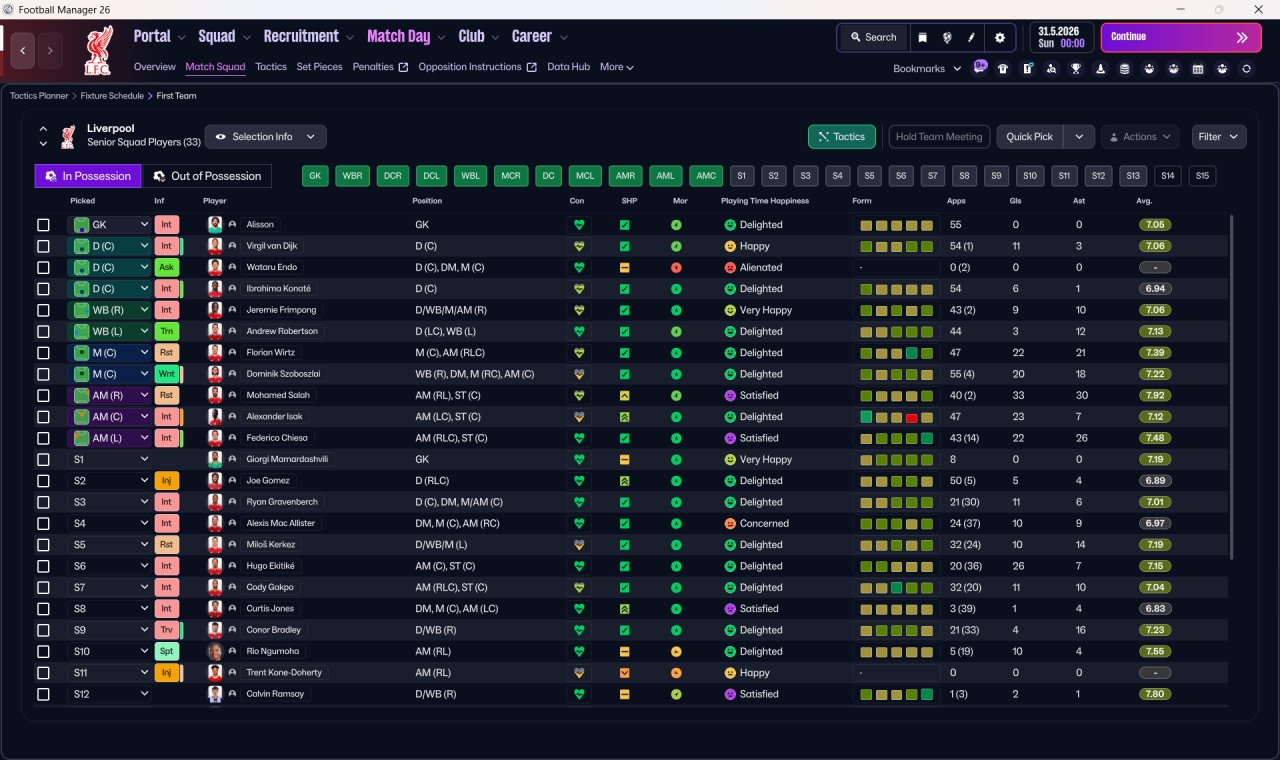
Task: Open the settings gear in top toolbar
Action: [x=1000, y=37]
